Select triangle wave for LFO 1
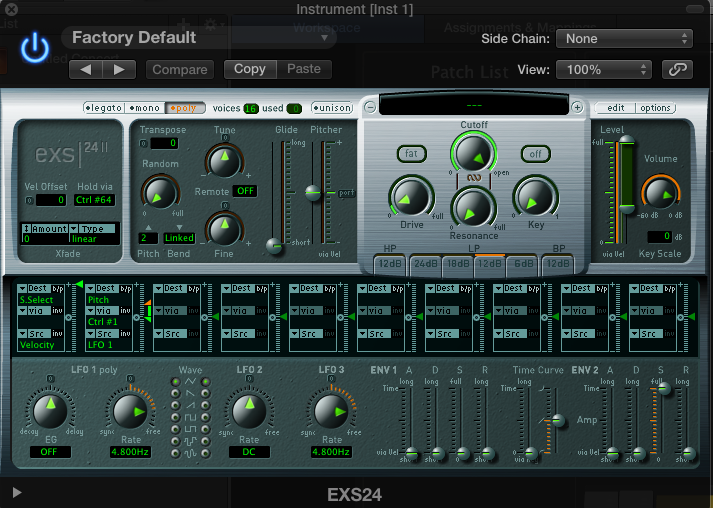Image resolution: width=713 pixels, height=508 pixels. click(176, 381)
